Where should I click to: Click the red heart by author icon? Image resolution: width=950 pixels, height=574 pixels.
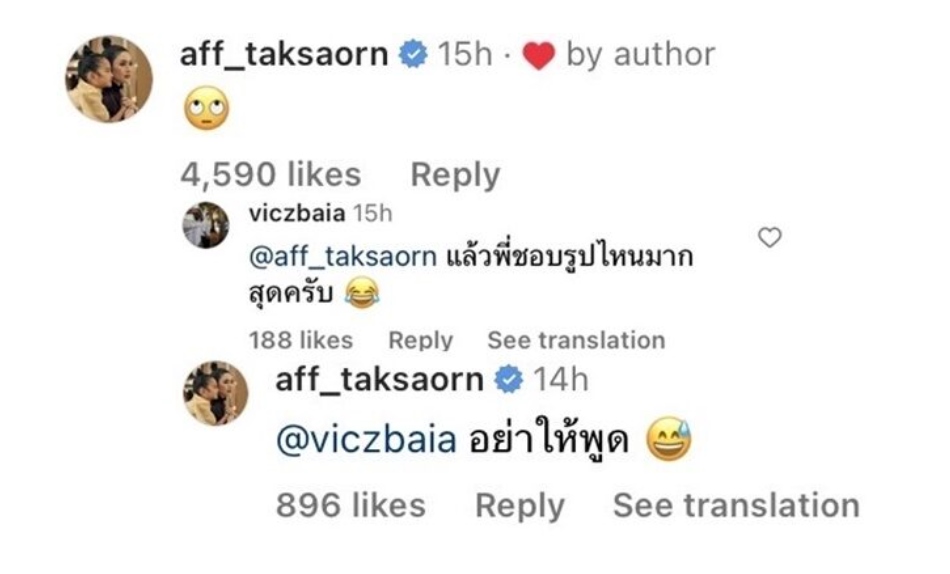539,56
